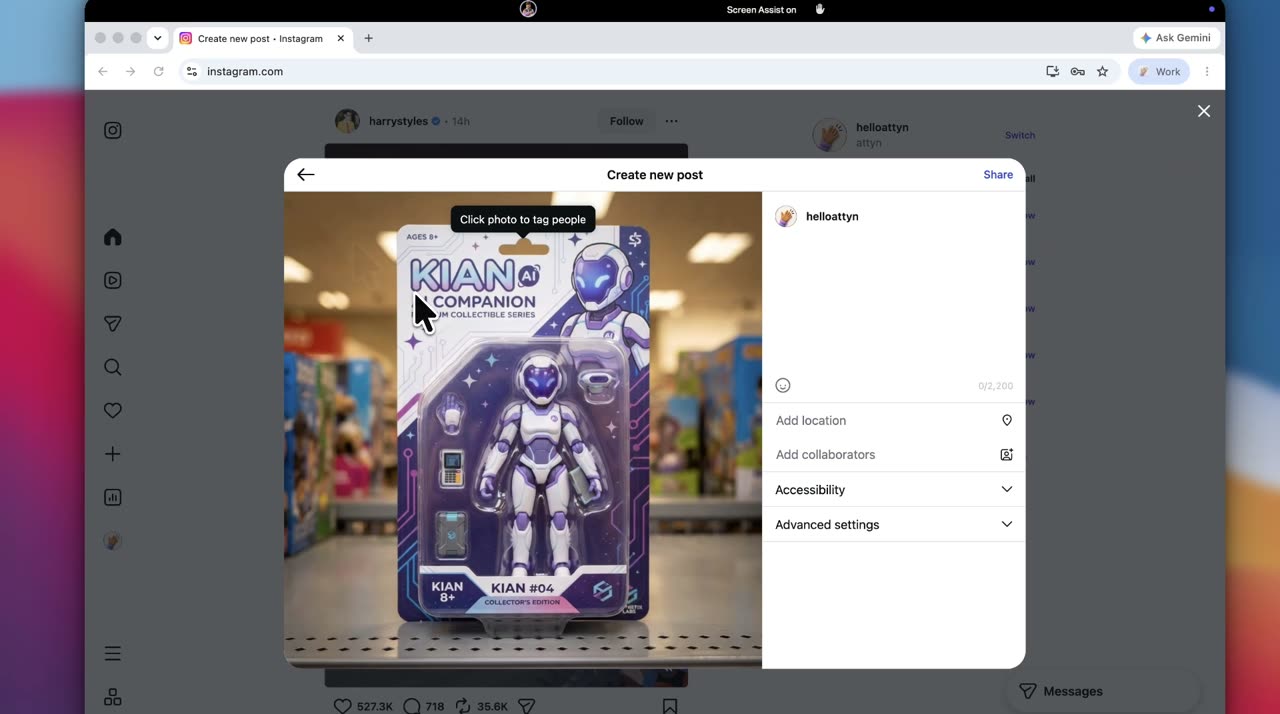The height and width of the screenshot is (714, 1280).
Task: Open profile avatar in the sidebar
Action: (x=113, y=540)
